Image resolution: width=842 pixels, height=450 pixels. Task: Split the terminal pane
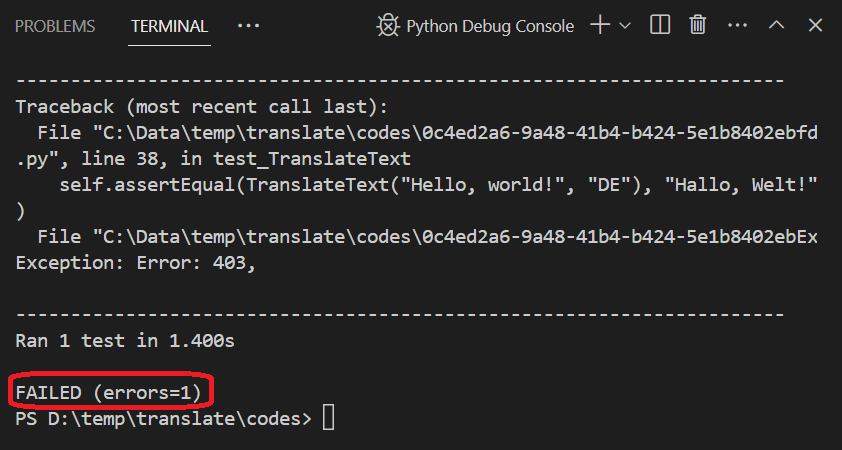659,25
